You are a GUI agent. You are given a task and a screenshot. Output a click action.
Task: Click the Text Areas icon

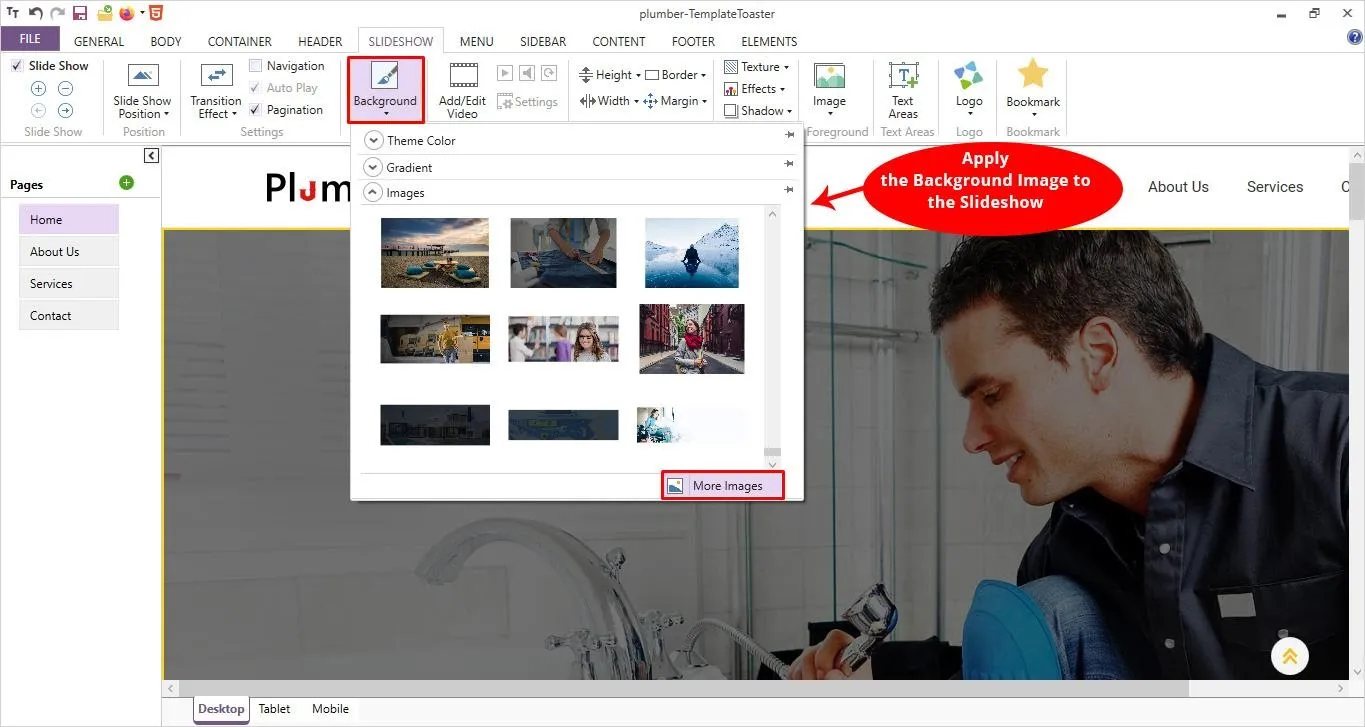(903, 76)
